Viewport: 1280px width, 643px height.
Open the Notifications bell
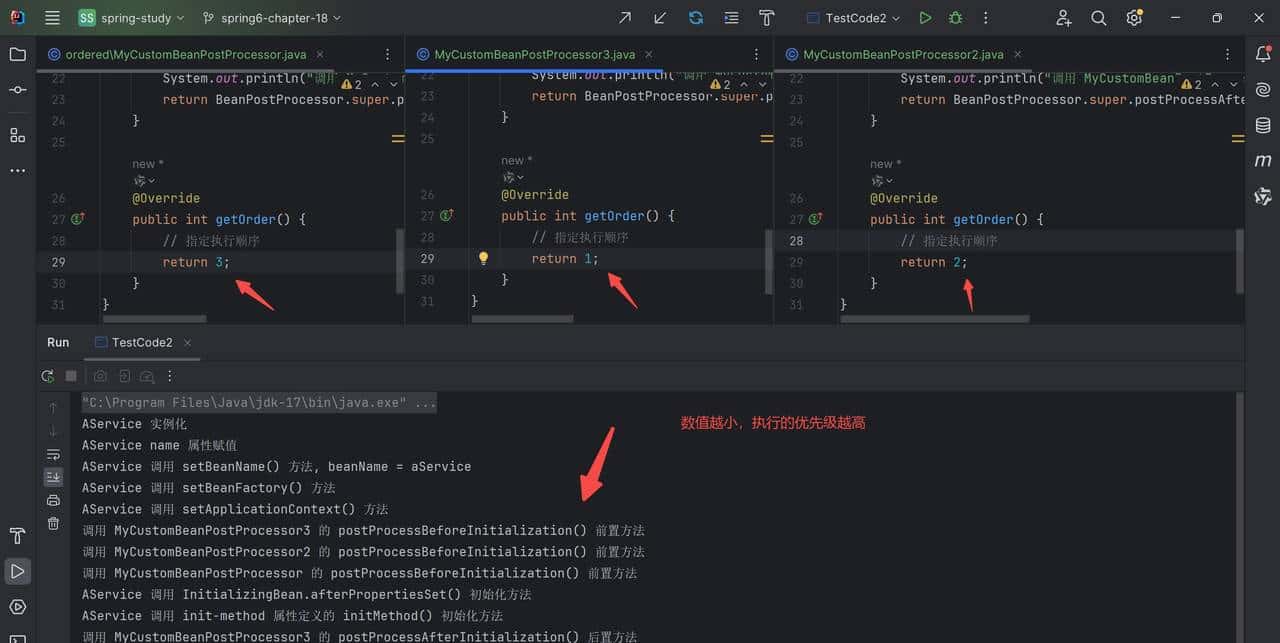[x=1263, y=54]
